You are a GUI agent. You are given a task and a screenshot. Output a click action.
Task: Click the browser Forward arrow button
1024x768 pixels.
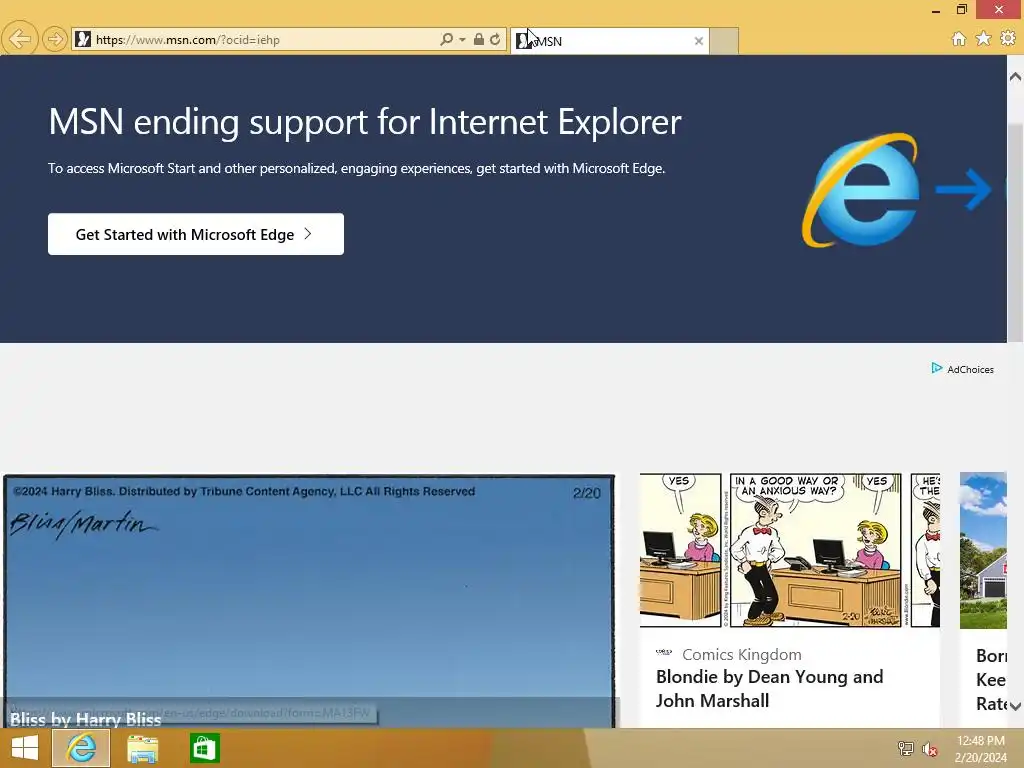55,39
